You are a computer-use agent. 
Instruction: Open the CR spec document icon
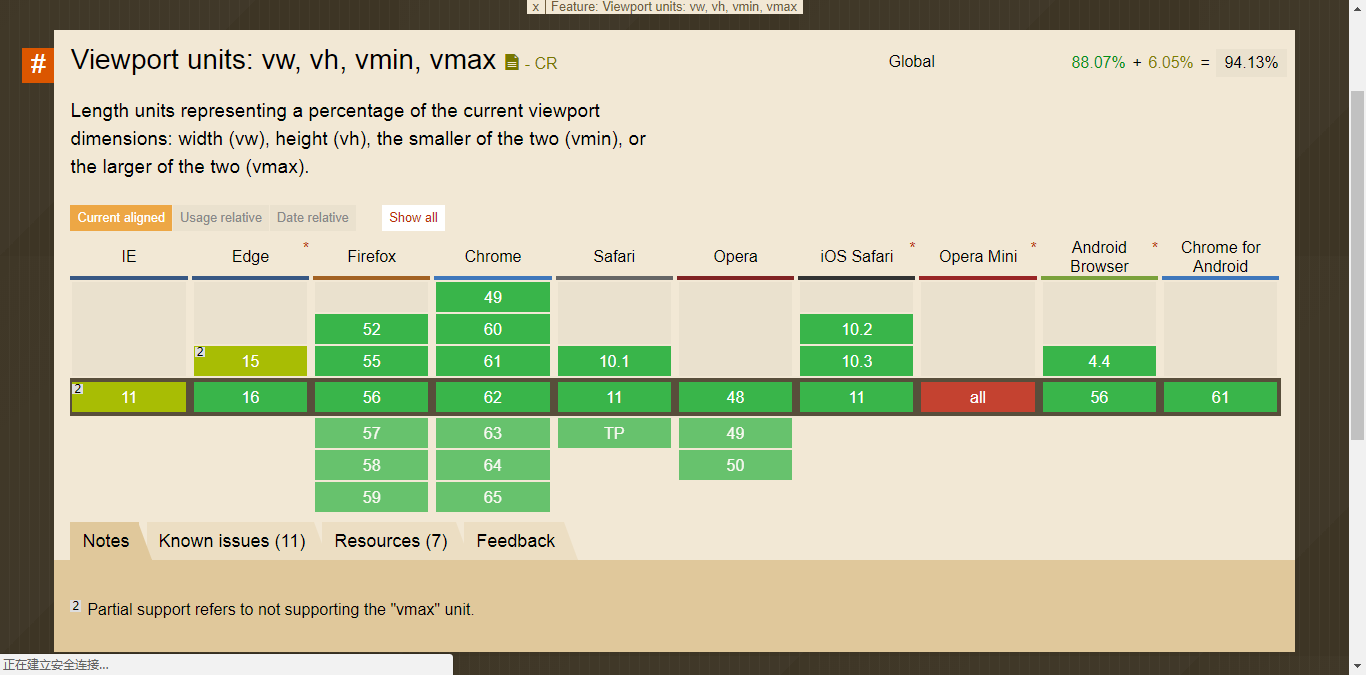click(x=512, y=63)
